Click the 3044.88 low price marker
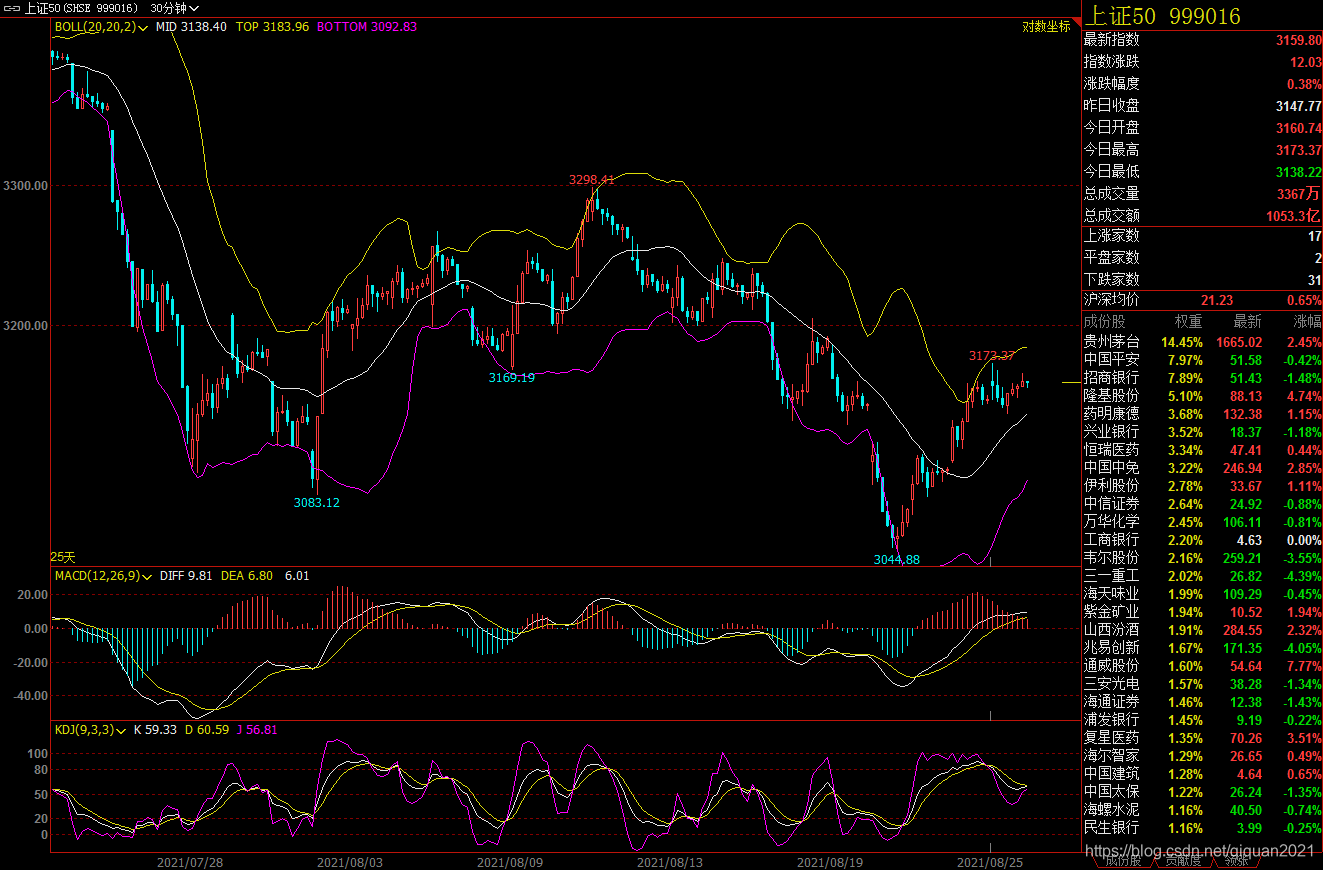The height and width of the screenshot is (870, 1323). click(897, 559)
